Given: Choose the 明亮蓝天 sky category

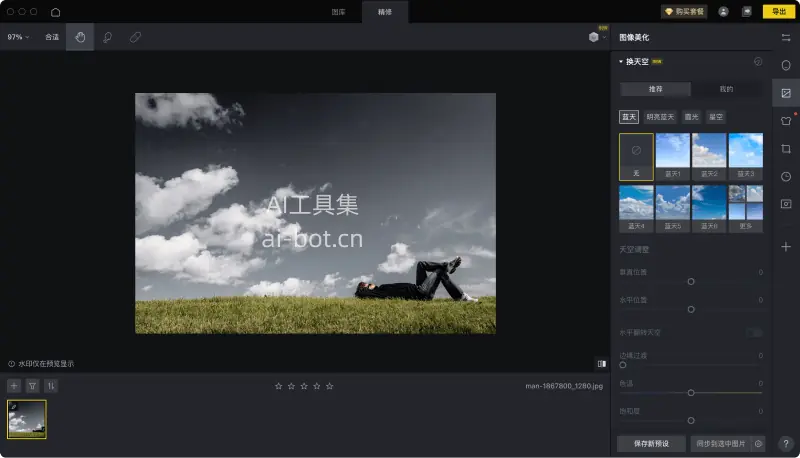Looking at the screenshot, I should coord(660,117).
